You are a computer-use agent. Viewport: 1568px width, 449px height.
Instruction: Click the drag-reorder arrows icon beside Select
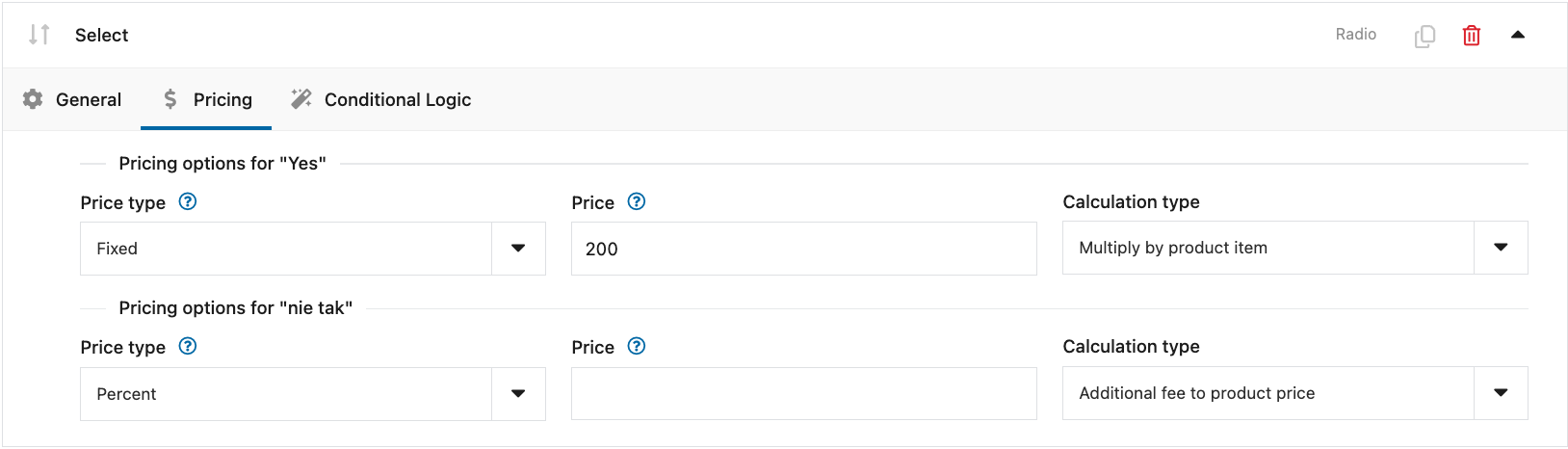click(39, 35)
